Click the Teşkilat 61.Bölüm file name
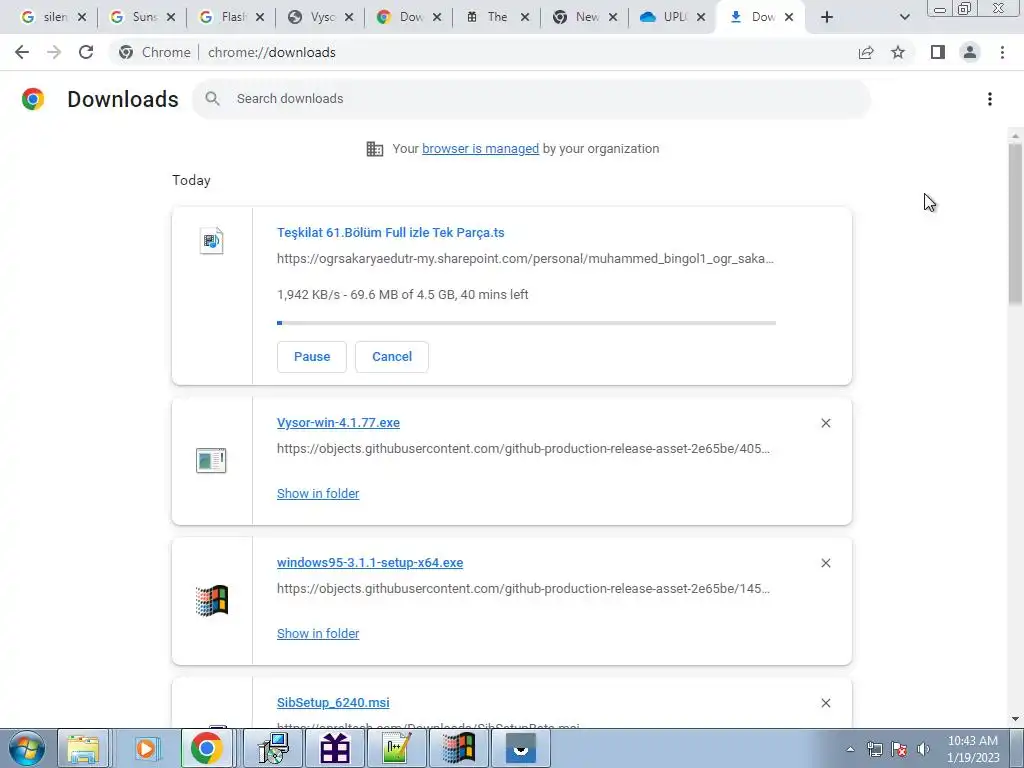 click(391, 232)
